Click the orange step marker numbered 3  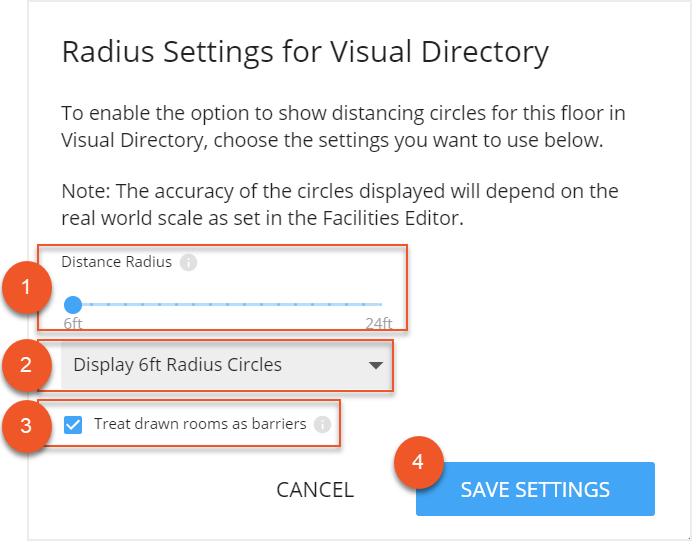pos(25,425)
